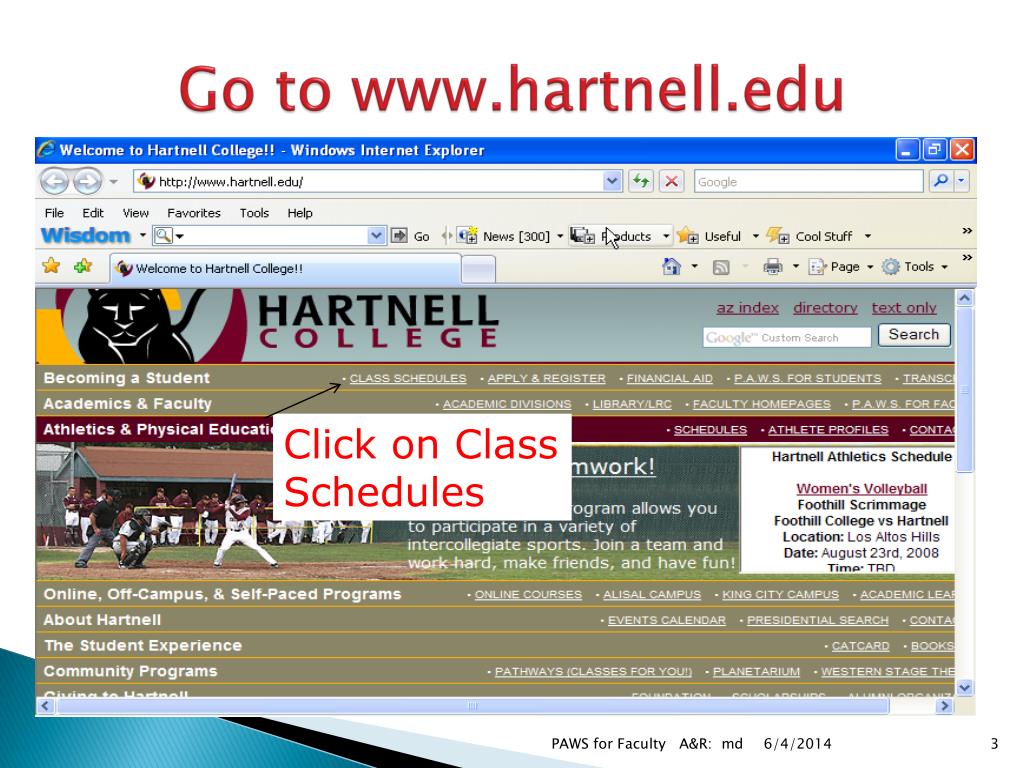Expand the Wisdom search field dropdown
Image resolution: width=1024 pixels, height=768 pixels.
[x=376, y=236]
